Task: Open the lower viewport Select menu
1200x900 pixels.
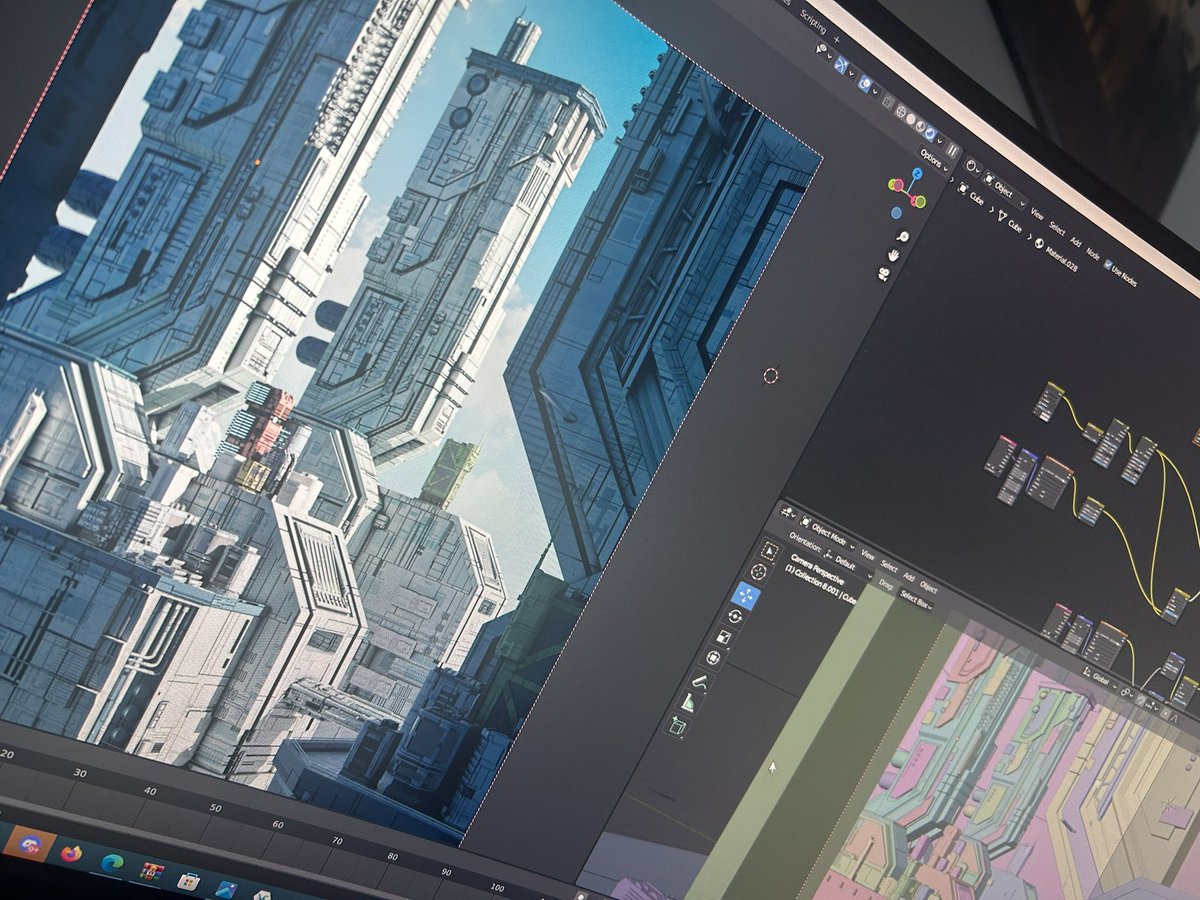Action: coord(889,567)
